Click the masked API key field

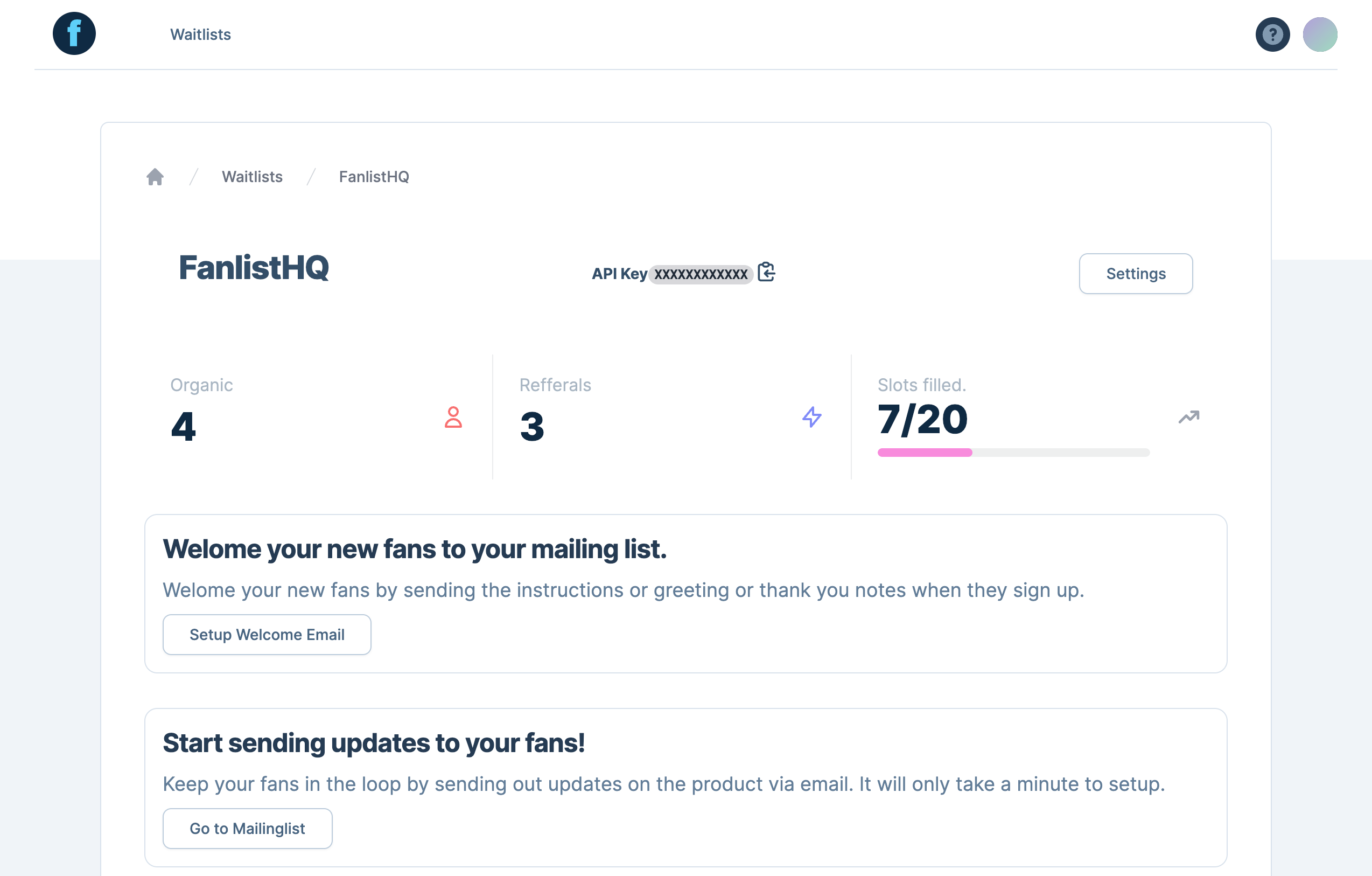click(700, 274)
